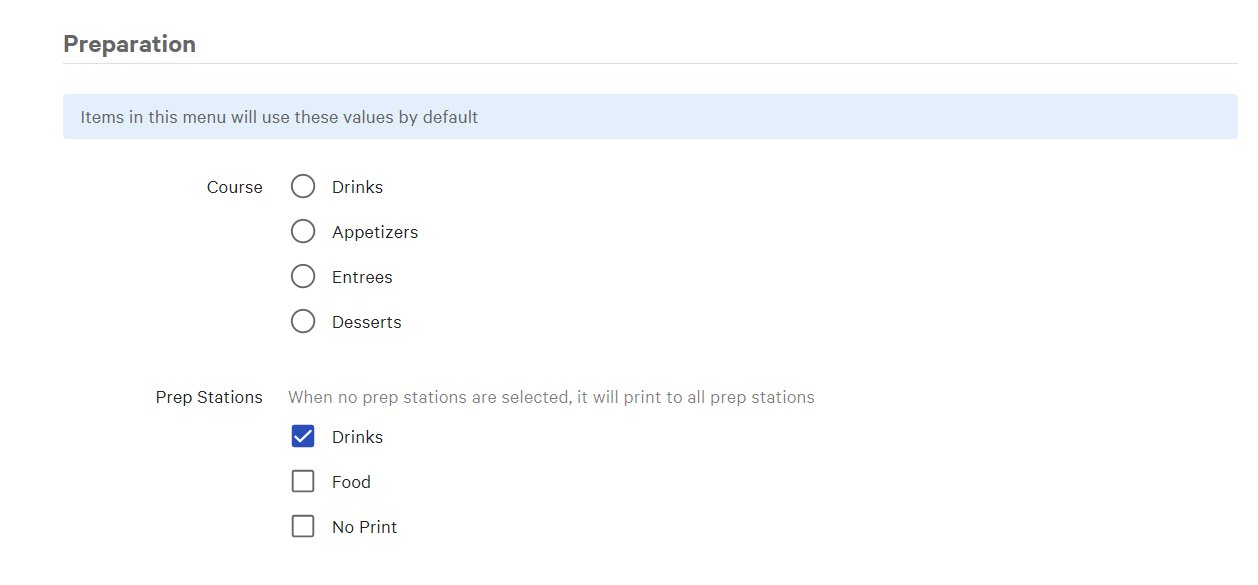Select the Appetizers course radio button

click(x=303, y=231)
